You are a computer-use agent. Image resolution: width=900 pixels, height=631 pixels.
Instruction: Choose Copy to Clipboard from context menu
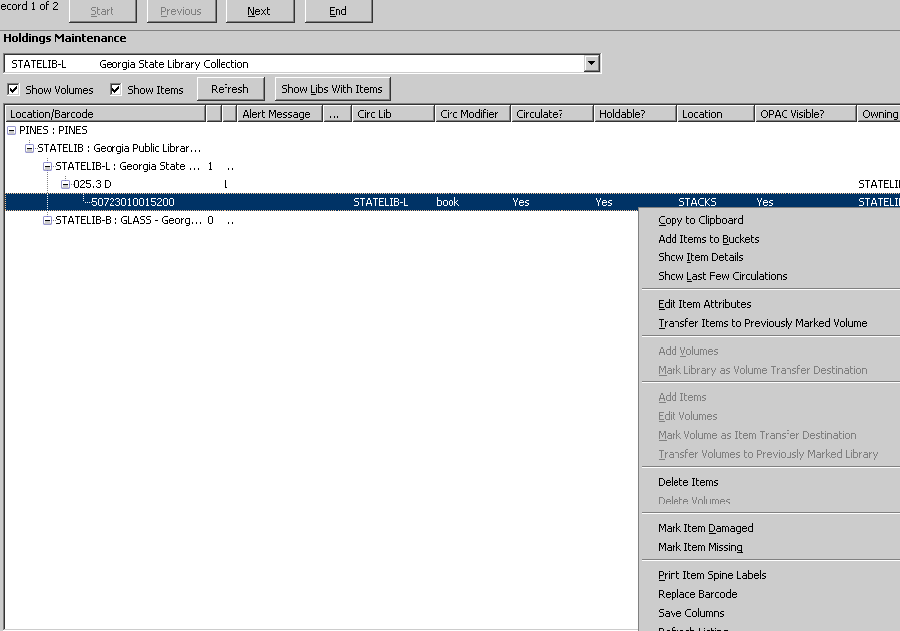[x=700, y=220]
